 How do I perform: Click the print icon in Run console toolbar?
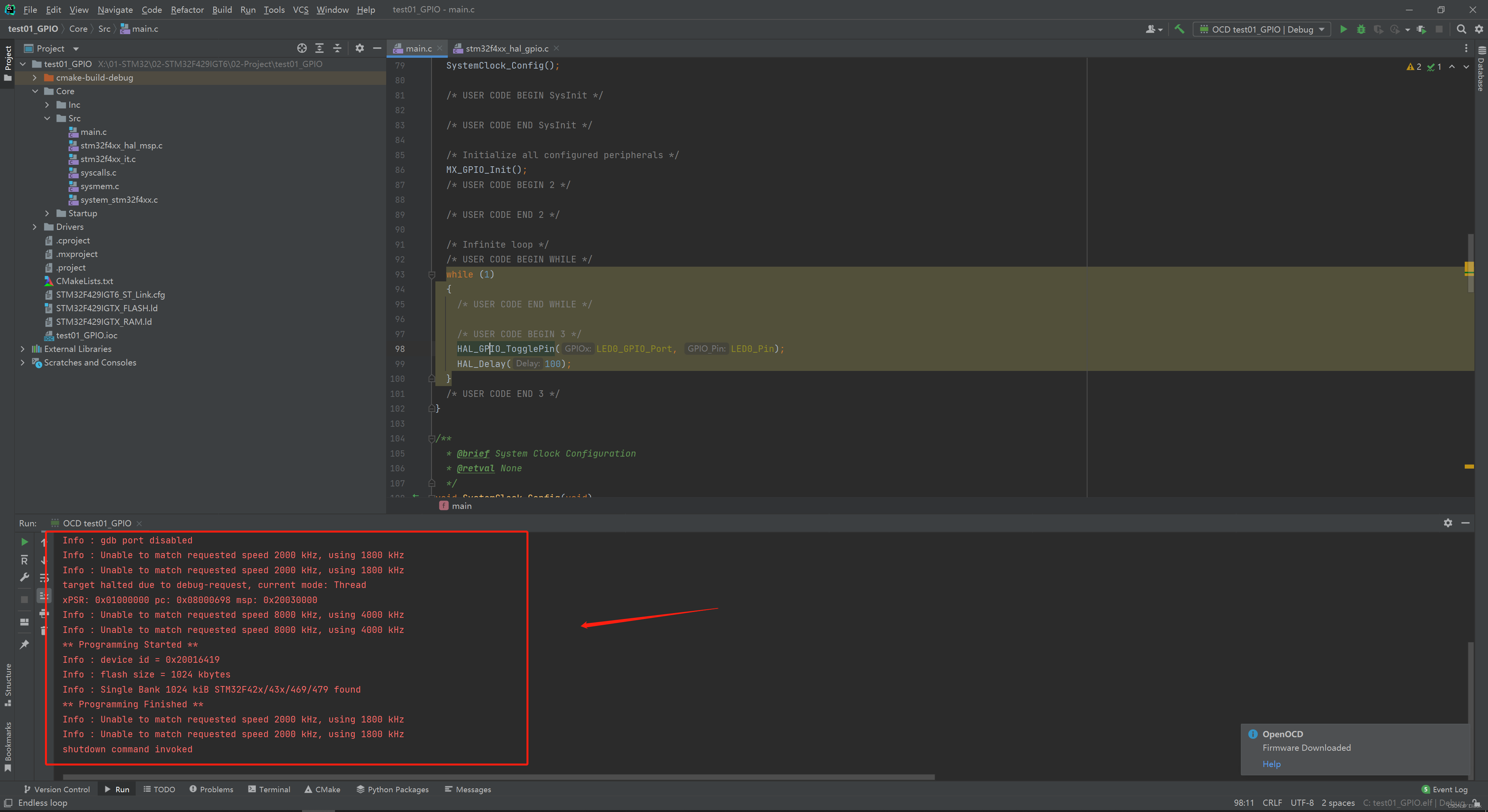click(x=44, y=613)
